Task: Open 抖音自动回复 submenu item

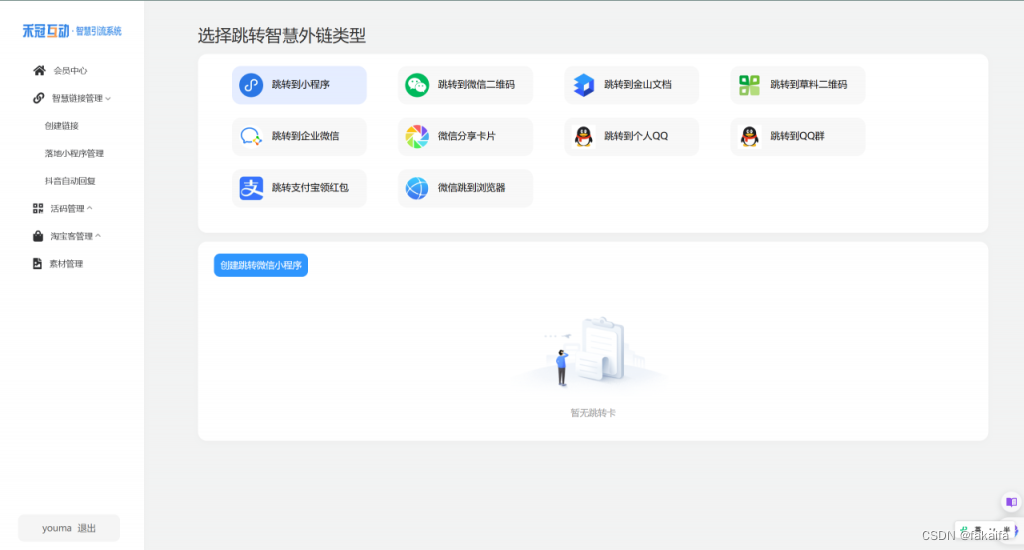Action: [70, 181]
